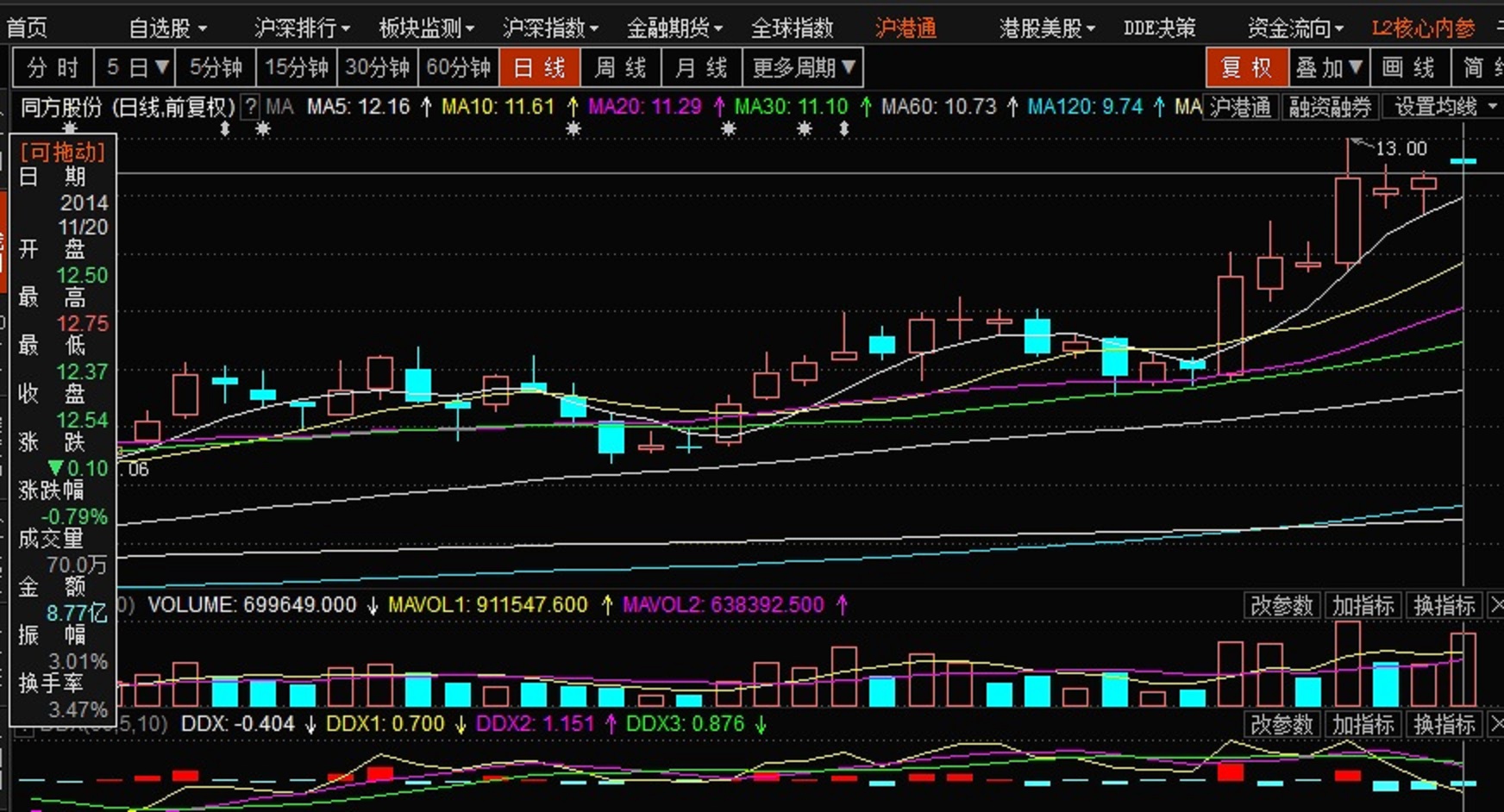
Task: Click the 换手率 3.47% value
Action: (x=78, y=709)
